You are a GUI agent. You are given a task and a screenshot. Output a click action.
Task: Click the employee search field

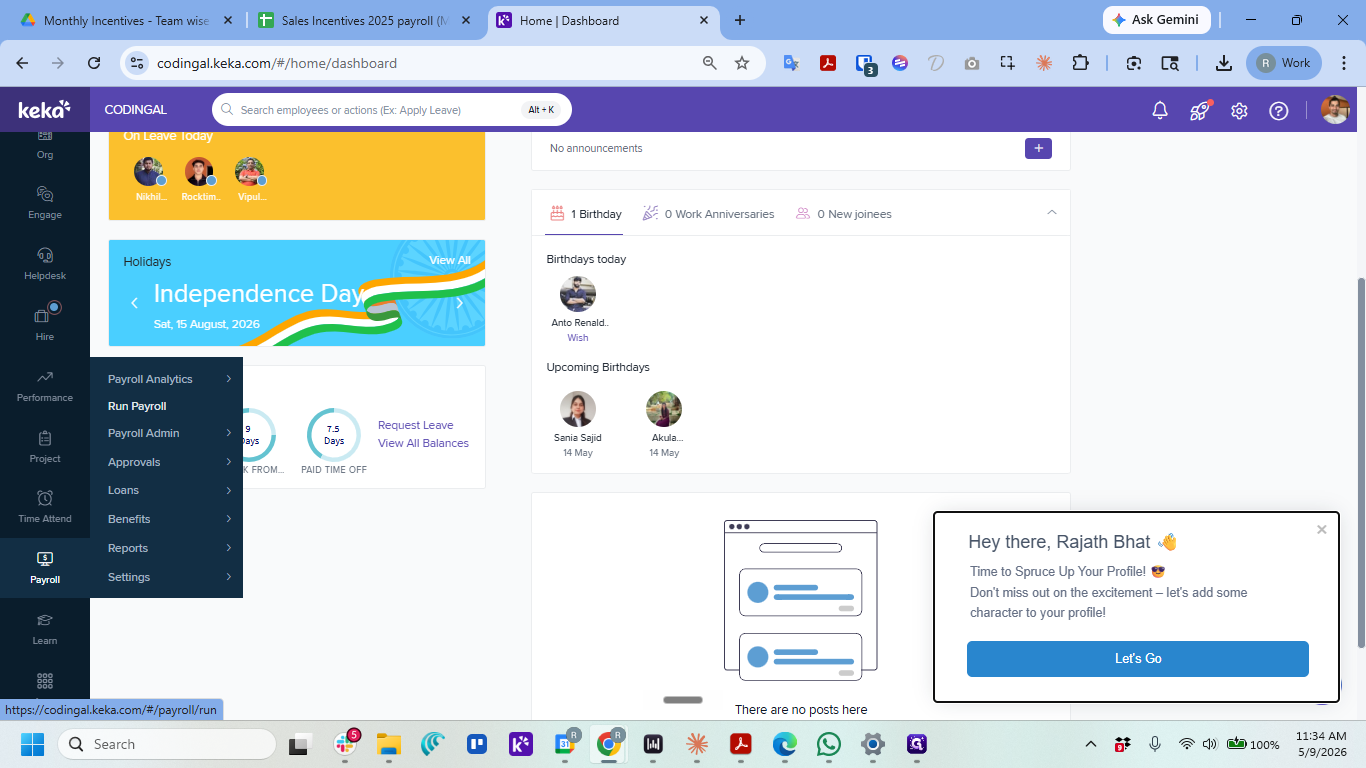pos(391,110)
